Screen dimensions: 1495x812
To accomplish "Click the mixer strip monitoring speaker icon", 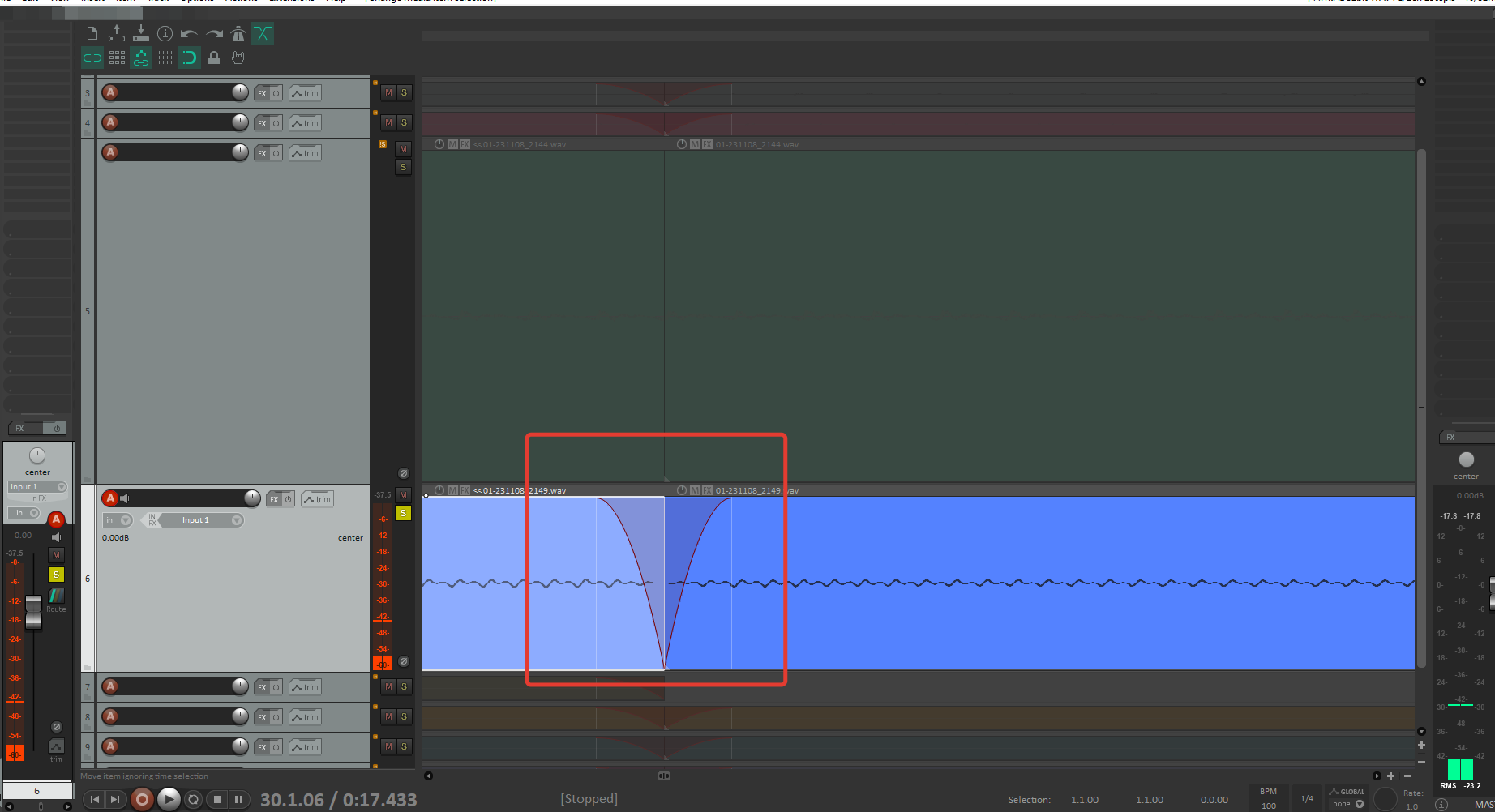I will pos(56,537).
